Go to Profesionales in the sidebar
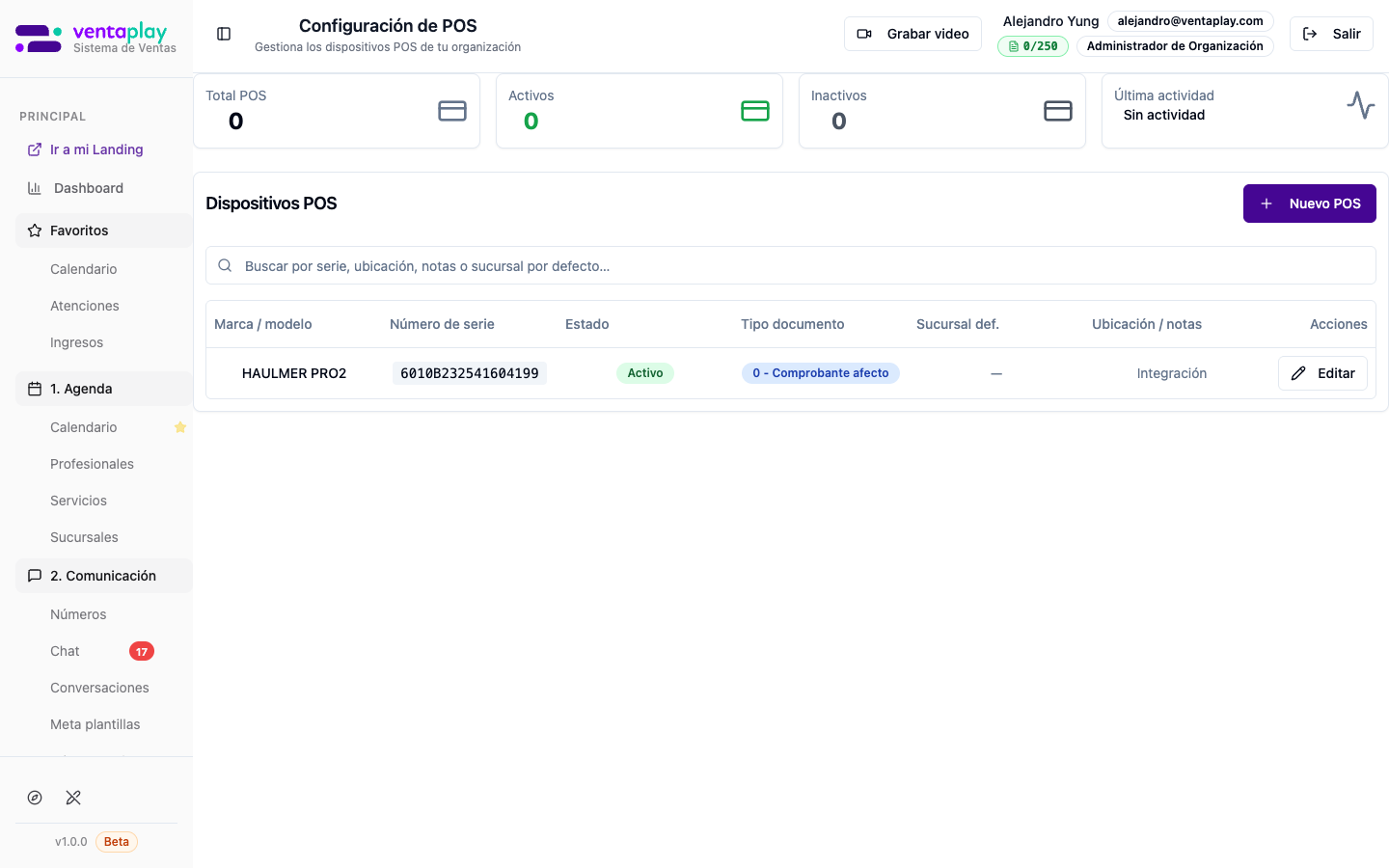Screen dimensions: 1389x868 pyautogui.click(x=92, y=464)
